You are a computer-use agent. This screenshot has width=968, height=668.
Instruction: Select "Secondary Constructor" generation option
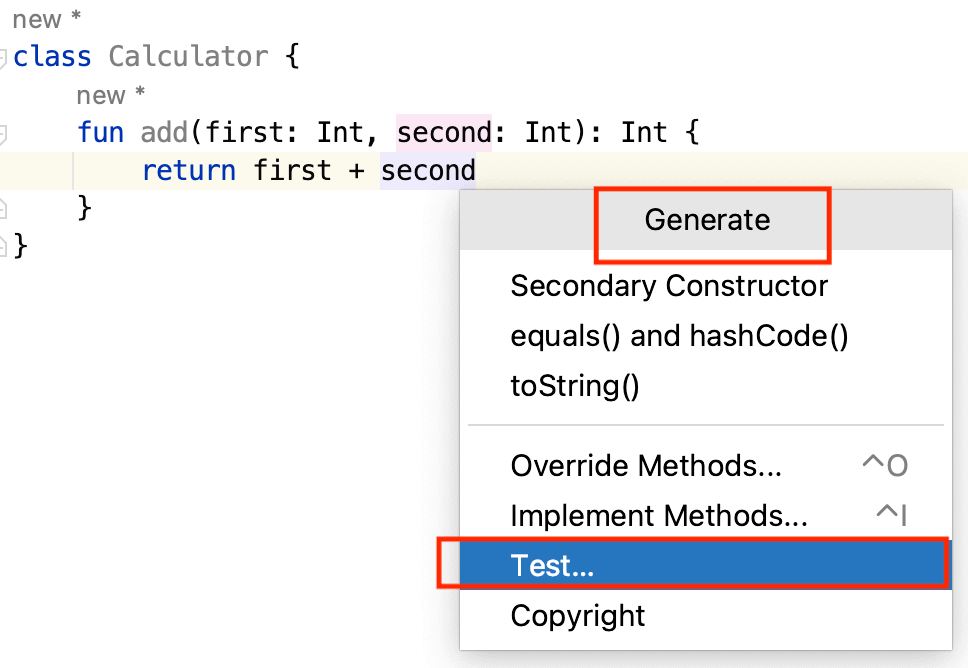[669, 286]
